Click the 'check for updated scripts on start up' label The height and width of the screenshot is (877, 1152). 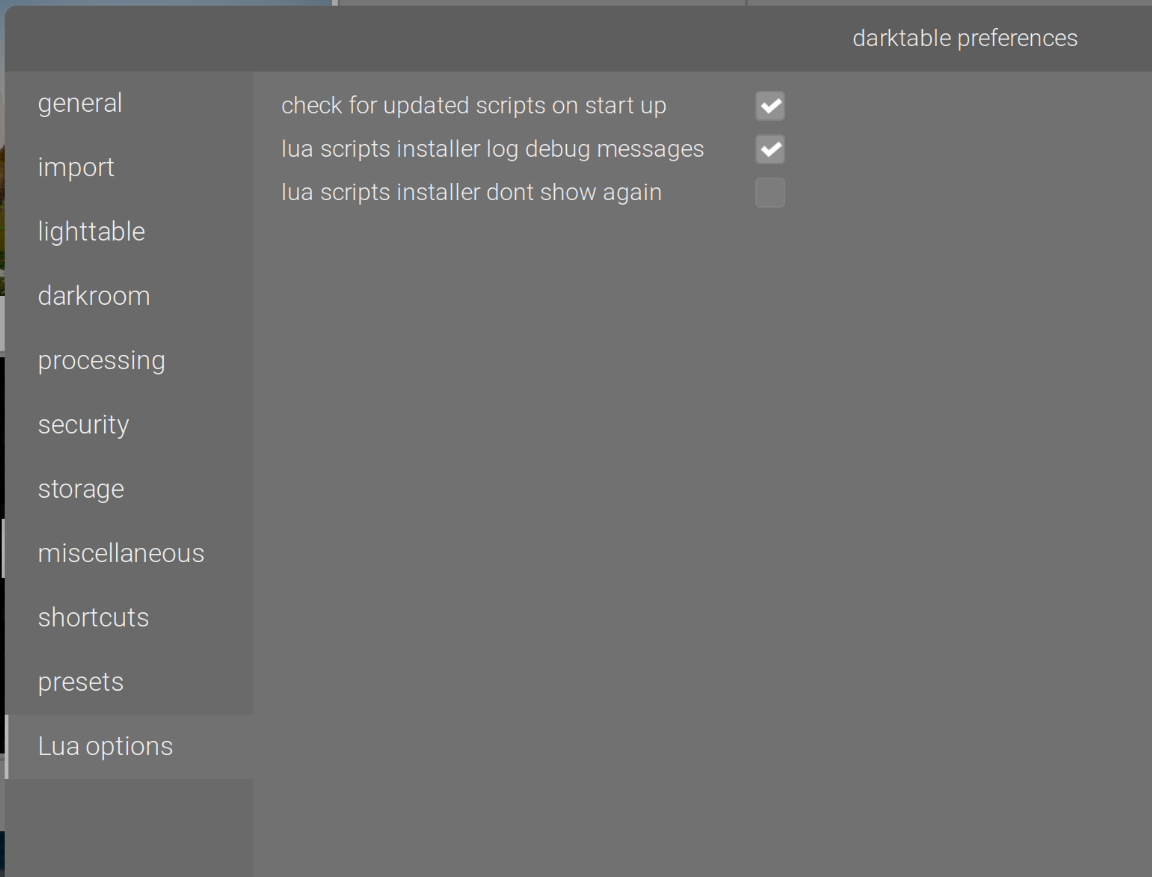[x=474, y=106]
